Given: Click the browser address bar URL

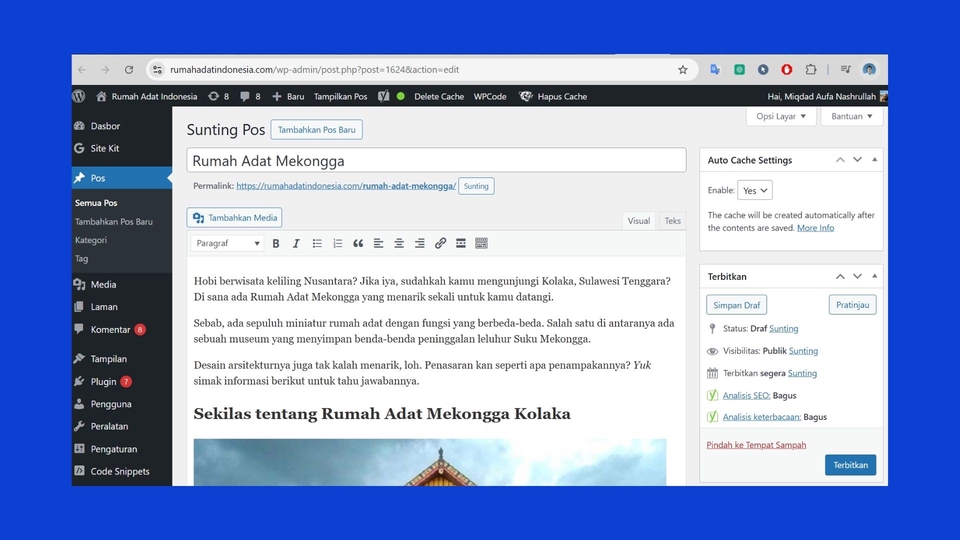Looking at the screenshot, I should (315, 70).
